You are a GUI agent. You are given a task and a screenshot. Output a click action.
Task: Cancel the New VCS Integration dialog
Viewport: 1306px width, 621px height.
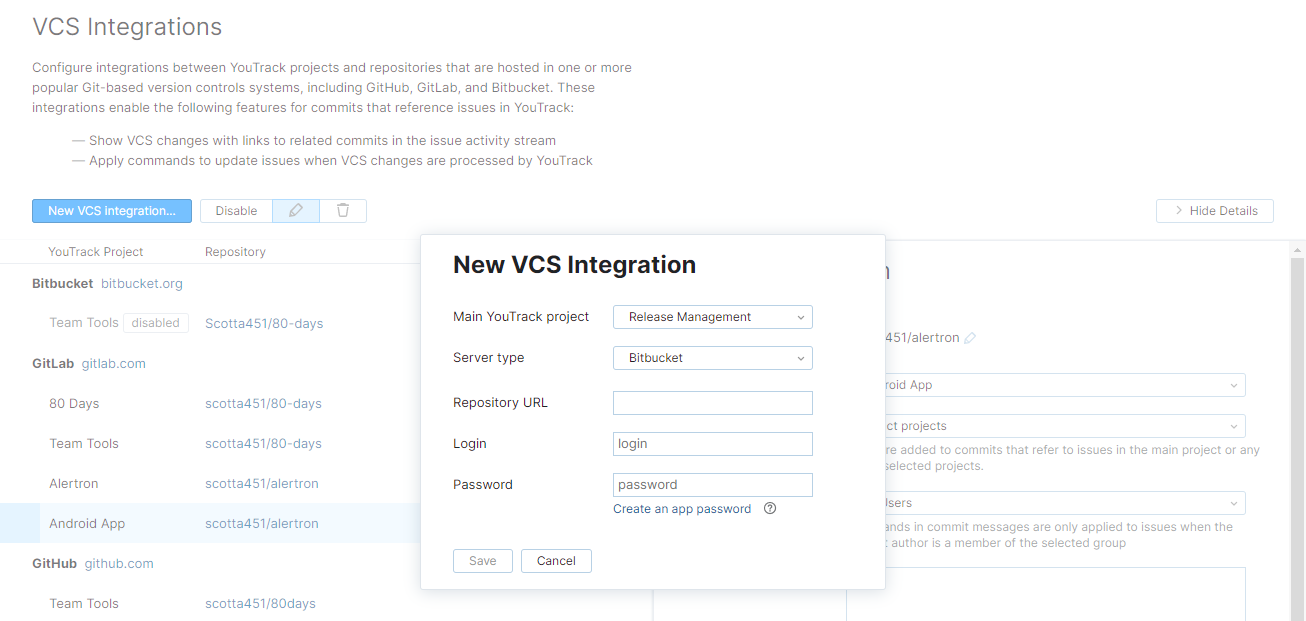tap(556, 561)
